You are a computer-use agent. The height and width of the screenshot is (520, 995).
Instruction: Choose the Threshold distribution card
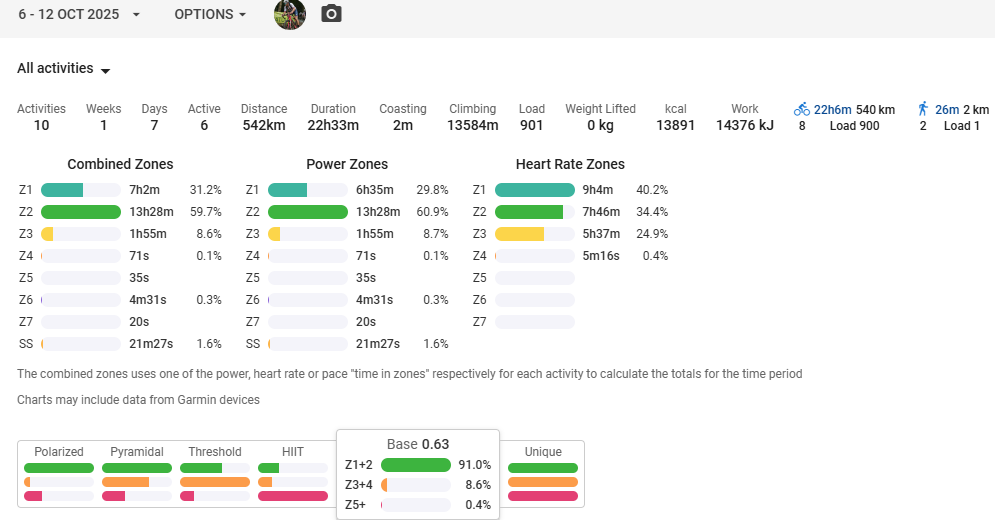[x=215, y=474]
